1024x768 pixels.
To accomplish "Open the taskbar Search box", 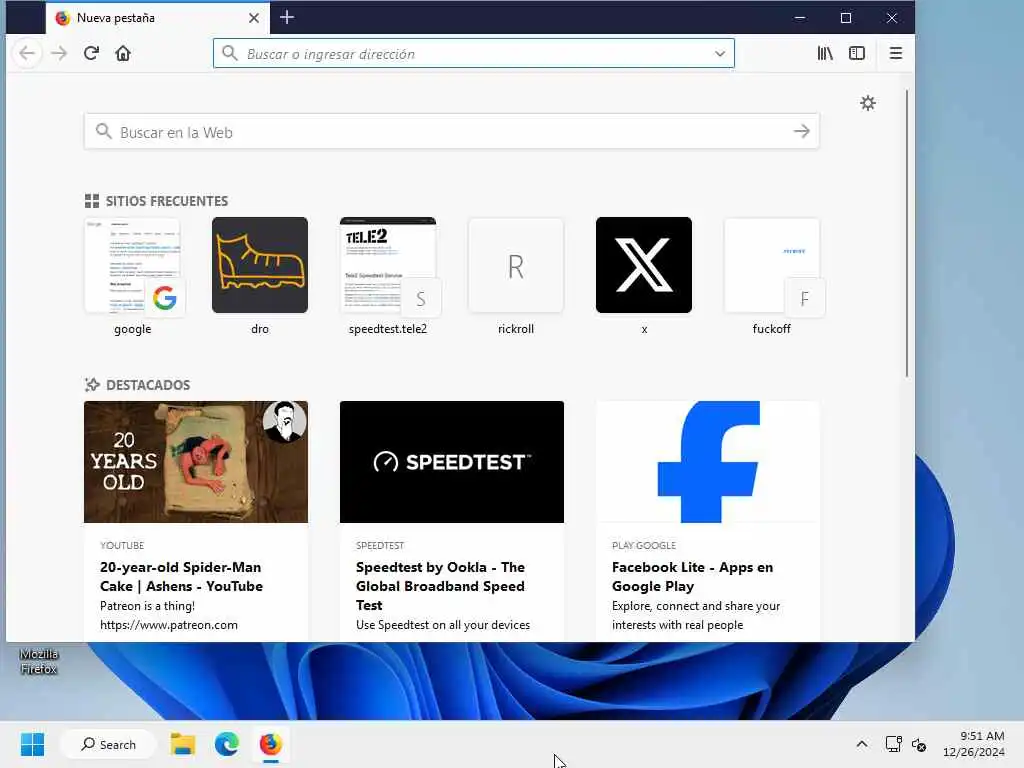I will (x=108, y=744).
